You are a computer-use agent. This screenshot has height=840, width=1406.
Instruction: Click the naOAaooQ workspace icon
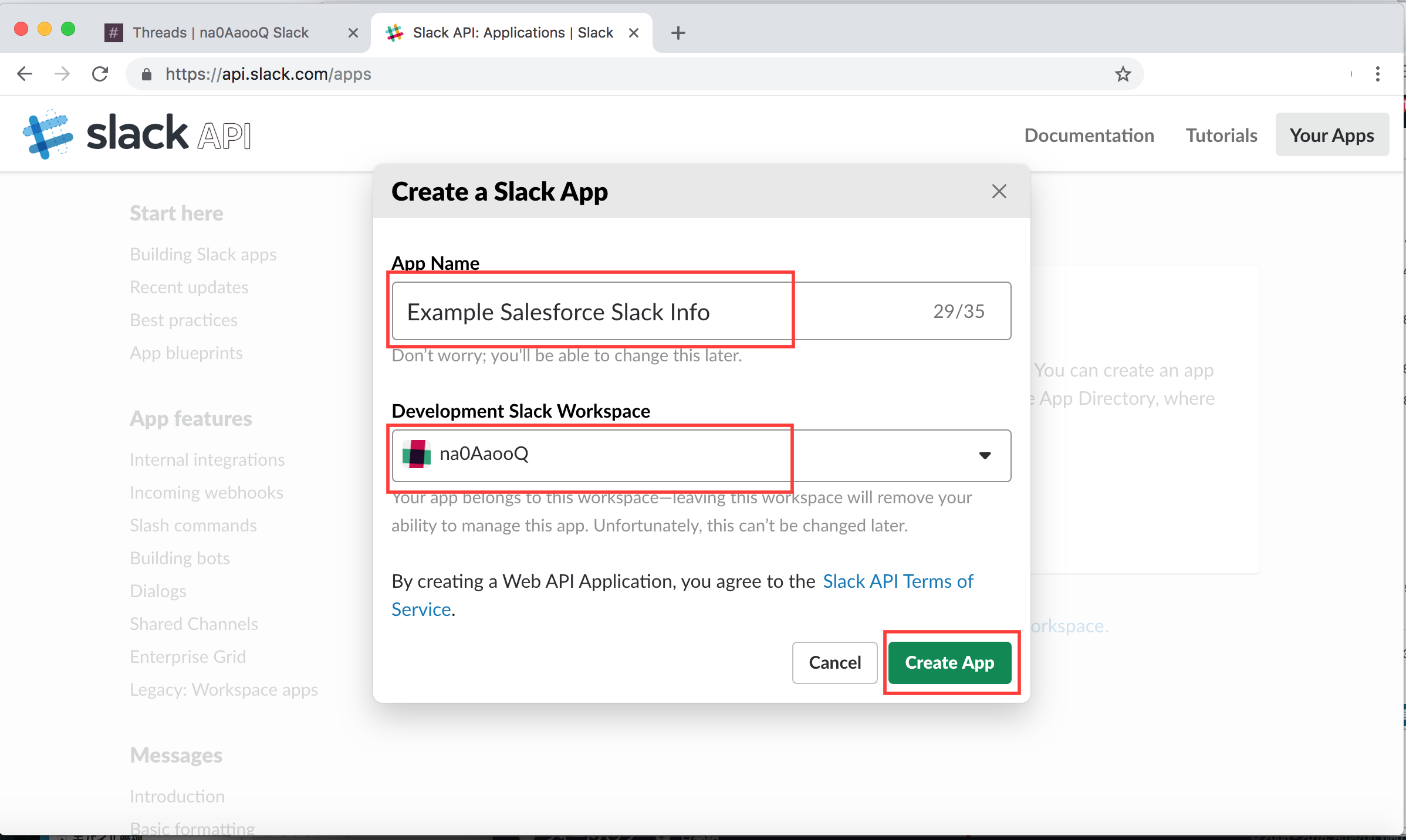pos(417,454)
